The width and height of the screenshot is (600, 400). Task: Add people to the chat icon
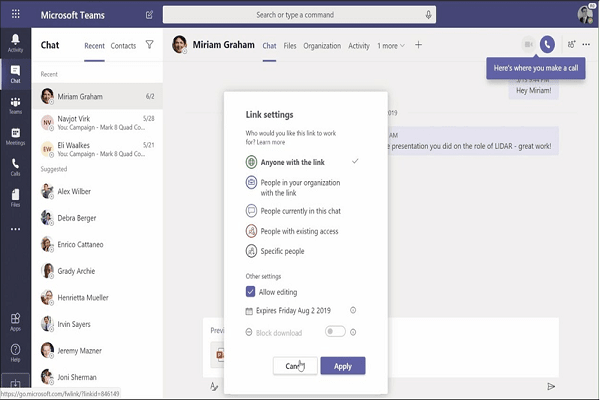pos(571,45)
